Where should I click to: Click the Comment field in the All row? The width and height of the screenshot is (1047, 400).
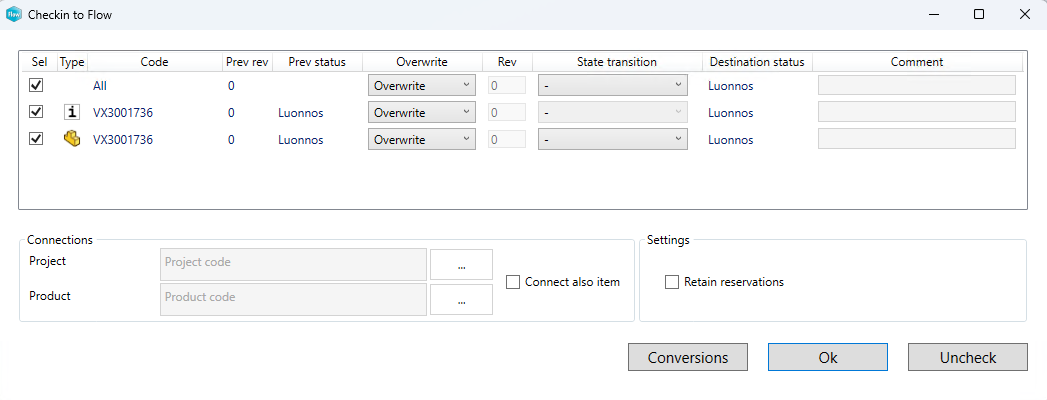pyautogui.click(x=916, y=86)
